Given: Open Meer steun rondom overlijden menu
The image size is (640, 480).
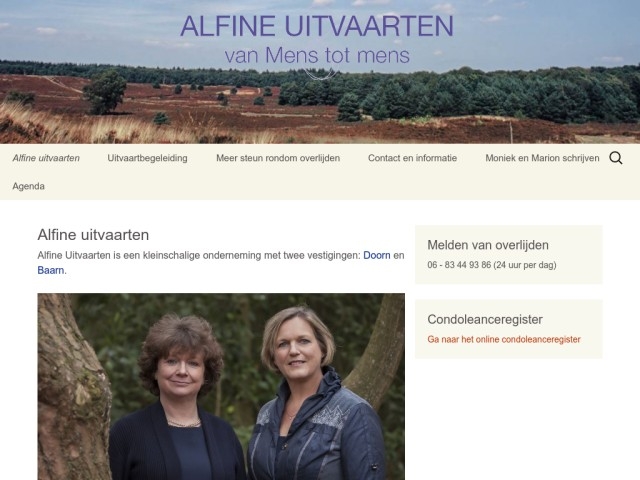Looking at the screenshot, I should (x=278, y=158).
